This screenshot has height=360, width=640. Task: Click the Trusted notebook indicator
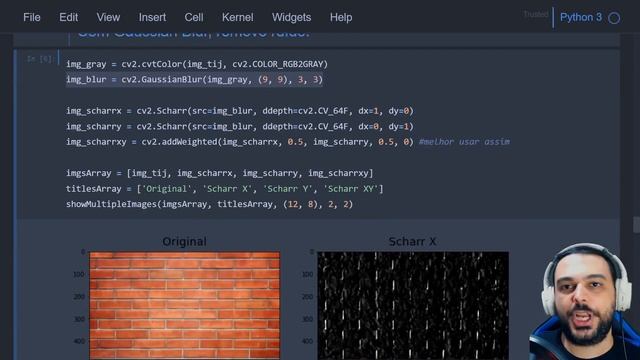536,15
